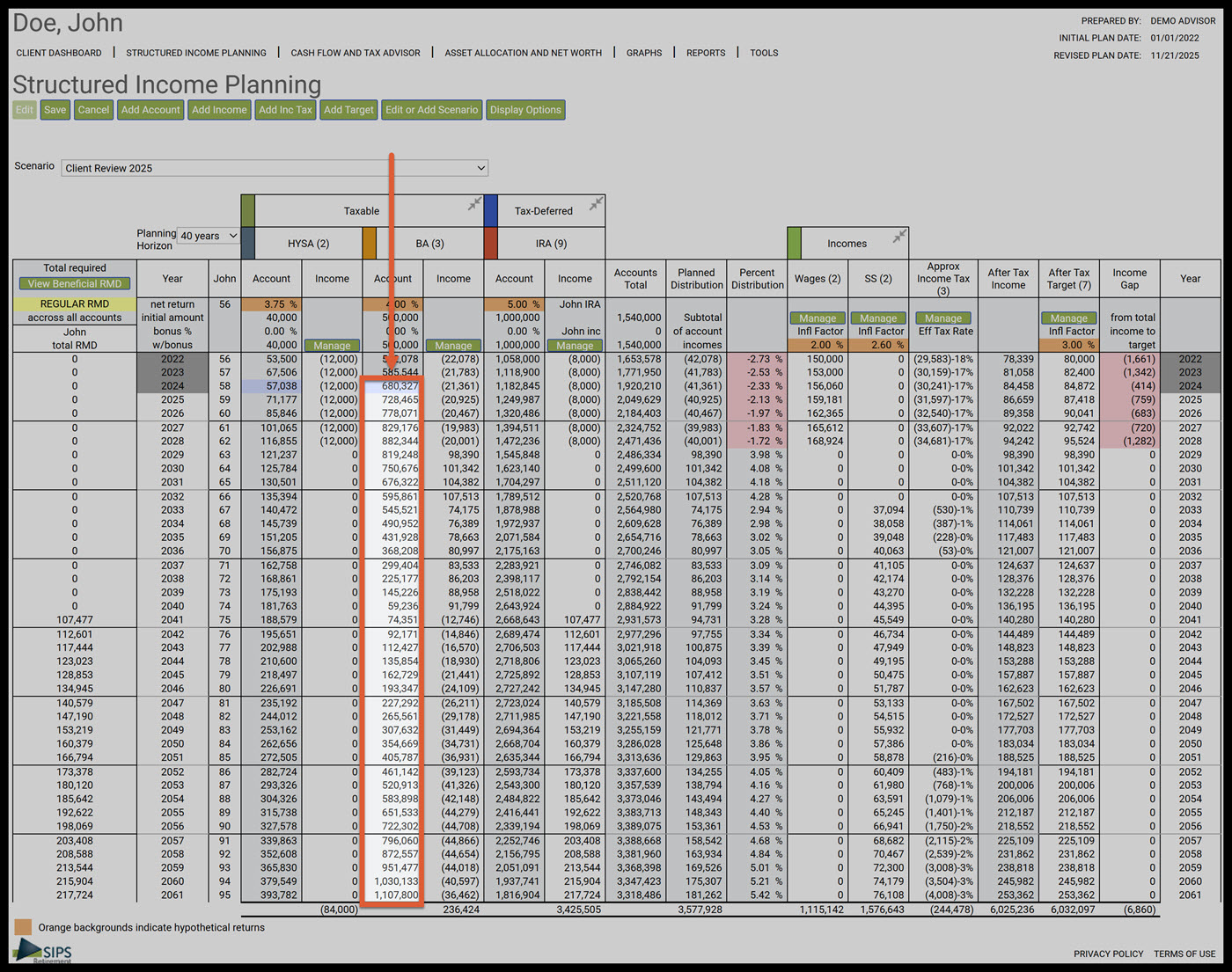
Task: Click the HYSA net return 3.75 % field
Action: pyautogui.click(x=271, y=304)
